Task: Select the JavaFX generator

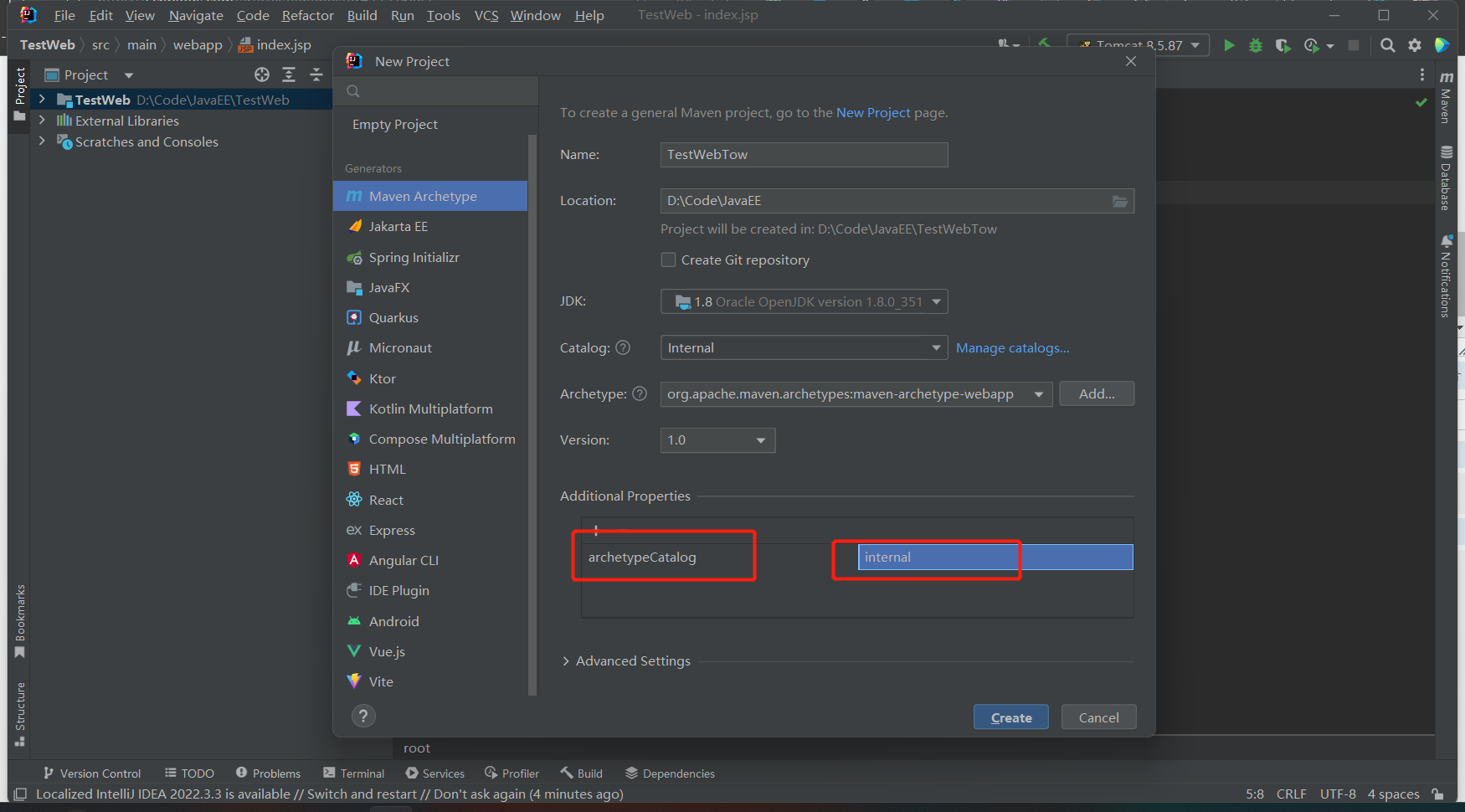Action: [x=430, y=287]
